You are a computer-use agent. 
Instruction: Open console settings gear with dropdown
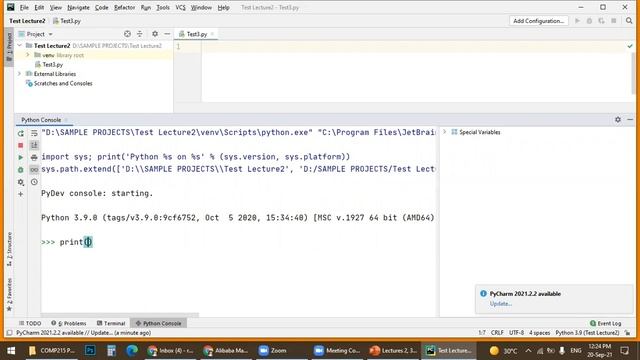21,182
